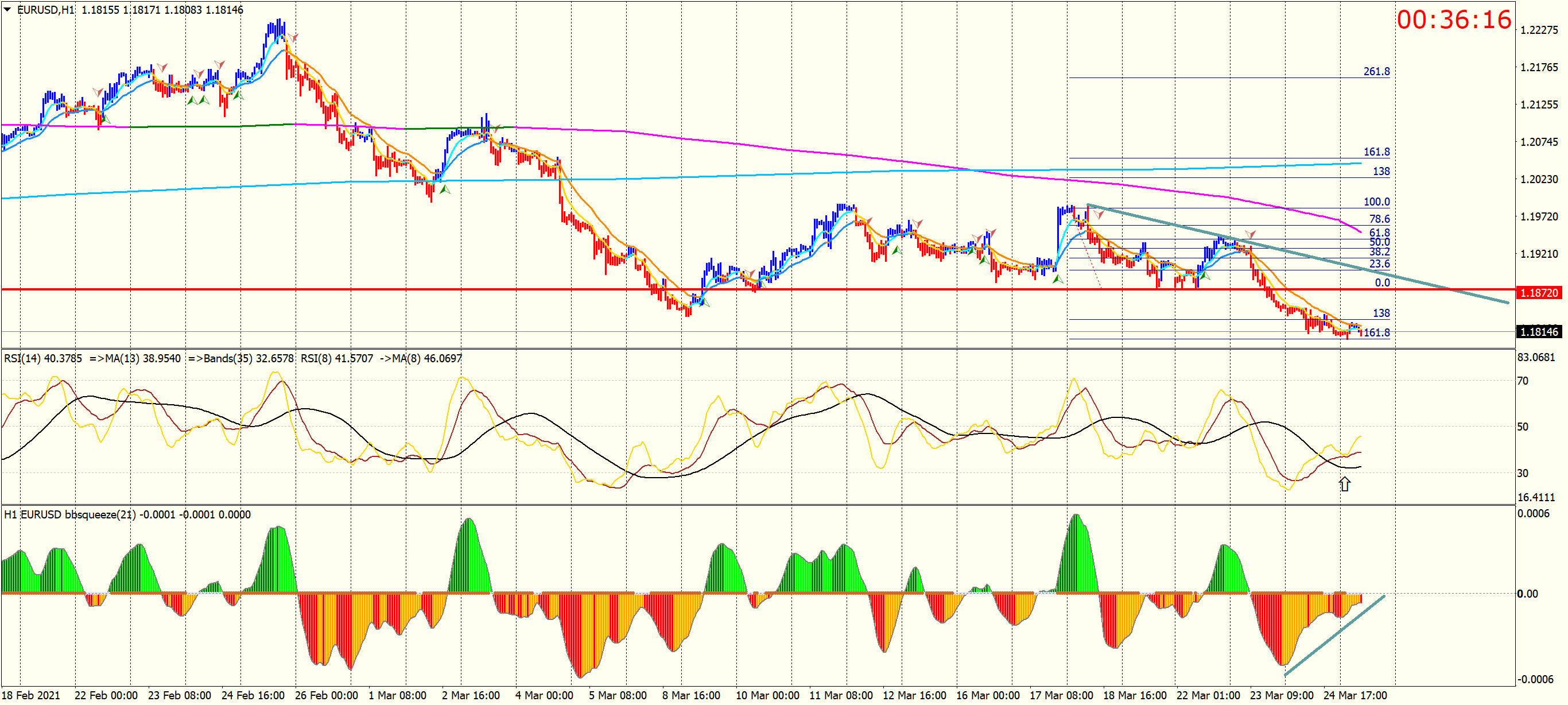Click the 70 level on RSI scale

pyautogui.click(x=1522, y=381)
